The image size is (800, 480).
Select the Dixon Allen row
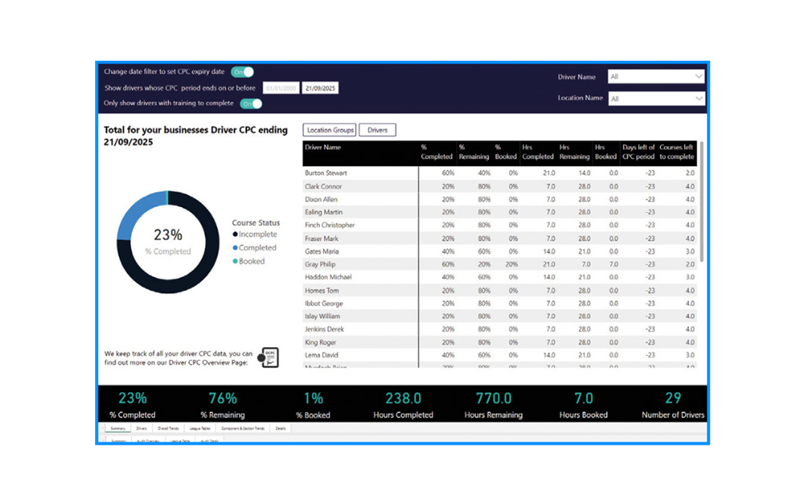500,199
